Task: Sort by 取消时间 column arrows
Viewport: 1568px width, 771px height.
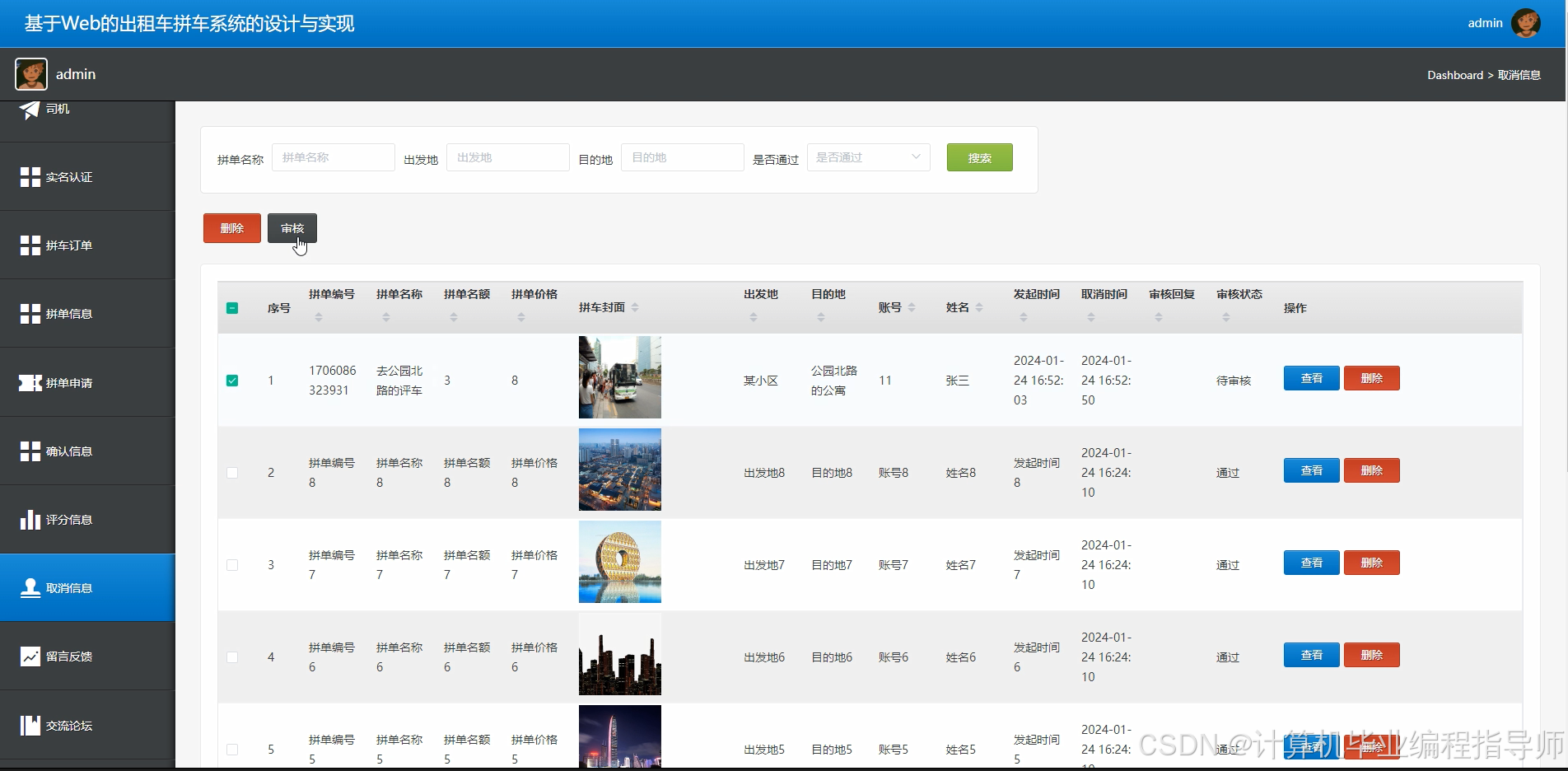Action: pos(1091,317)
